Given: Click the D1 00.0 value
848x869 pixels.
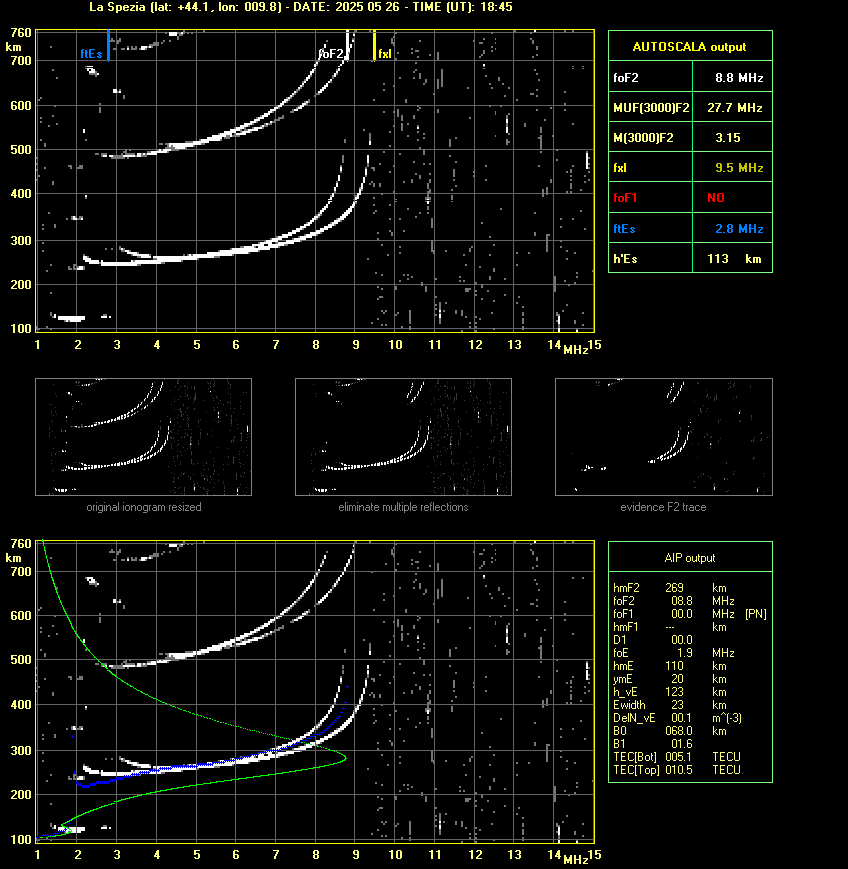Looking at the screenshot, I should click(x=682, y=640).
